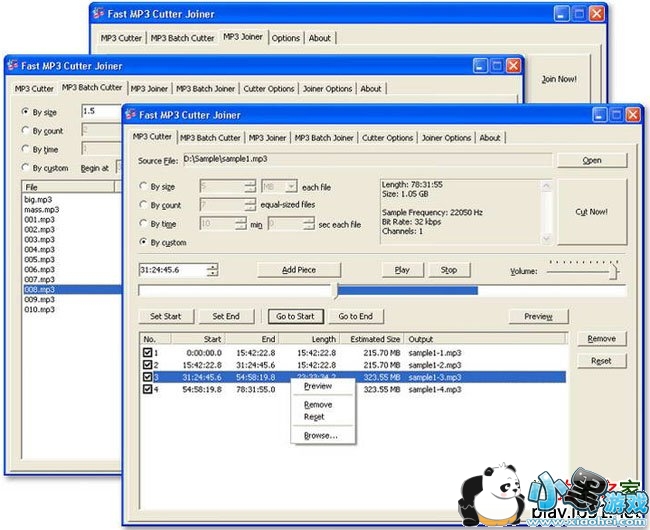Open Cutter Options tab in front window
The width and height of the screenshot is (650, 530).
[x=387, y=138]
